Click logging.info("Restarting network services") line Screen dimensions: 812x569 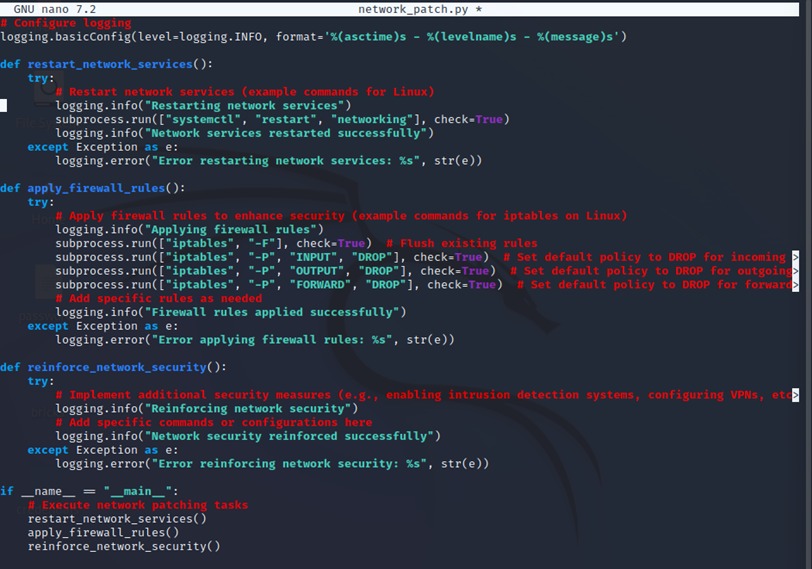(203, 106)
